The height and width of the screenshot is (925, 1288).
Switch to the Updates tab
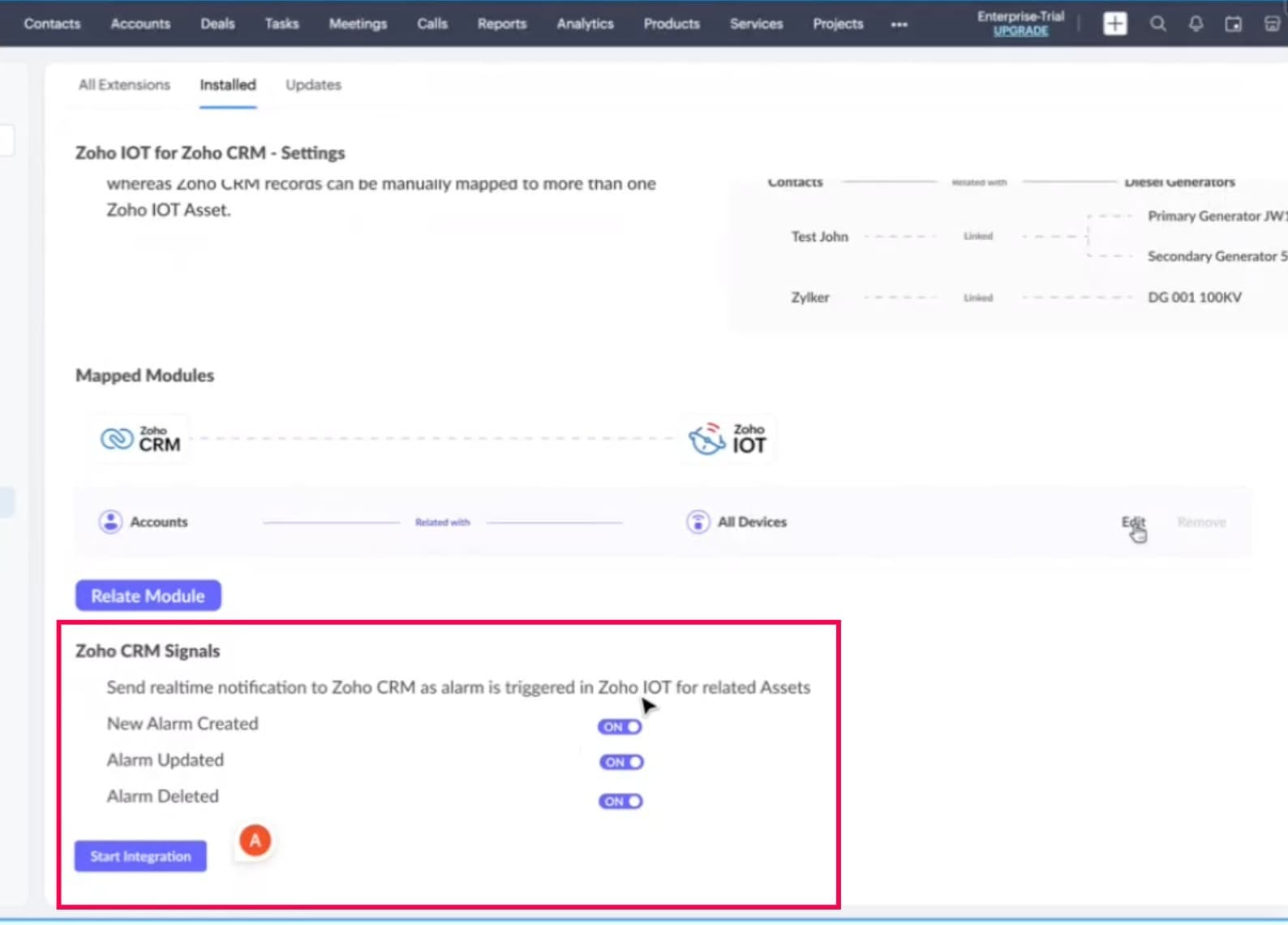click(313, 84)
